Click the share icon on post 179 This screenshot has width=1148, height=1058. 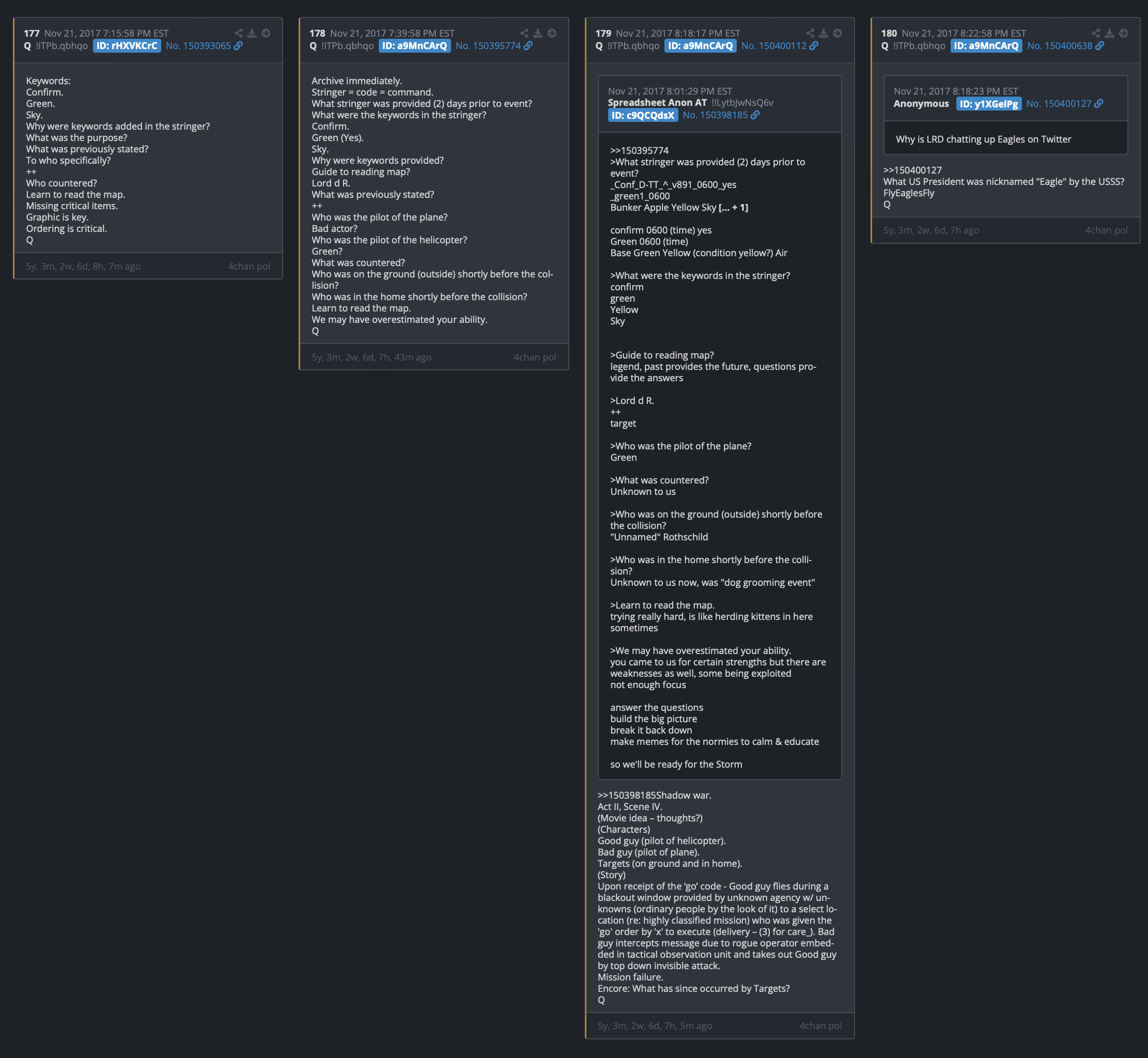[810, 33]
